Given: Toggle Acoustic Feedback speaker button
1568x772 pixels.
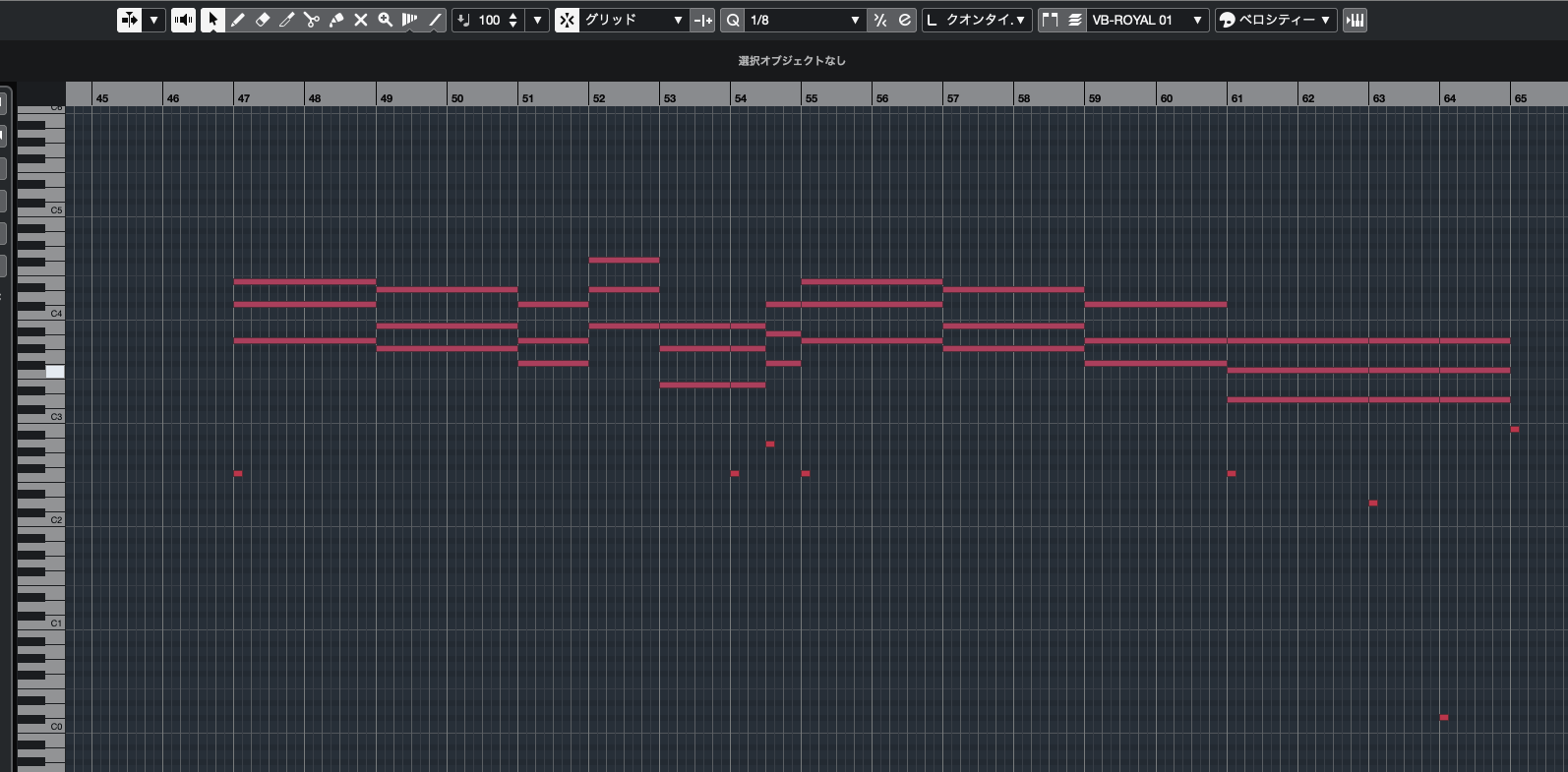Looking at the screenshot, I should point(183,20).
